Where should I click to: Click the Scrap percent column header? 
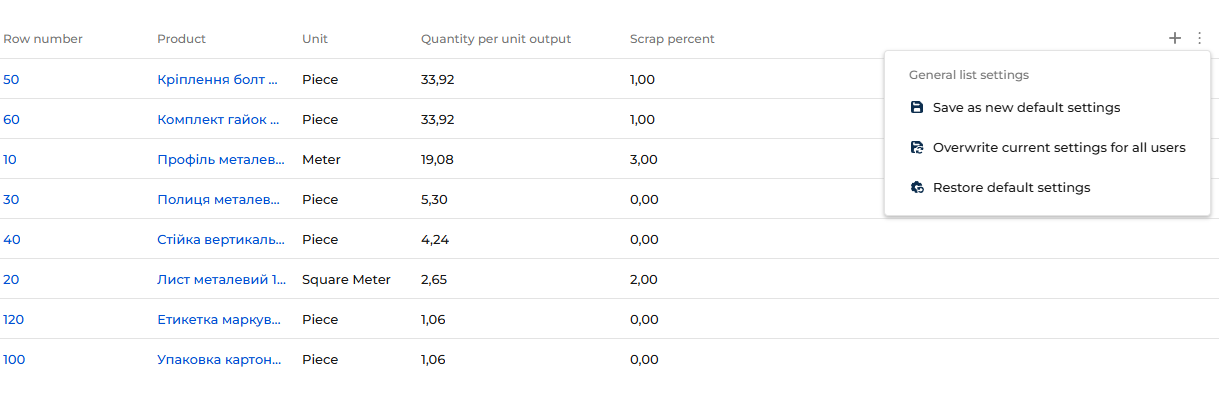[x=672, y=39]
